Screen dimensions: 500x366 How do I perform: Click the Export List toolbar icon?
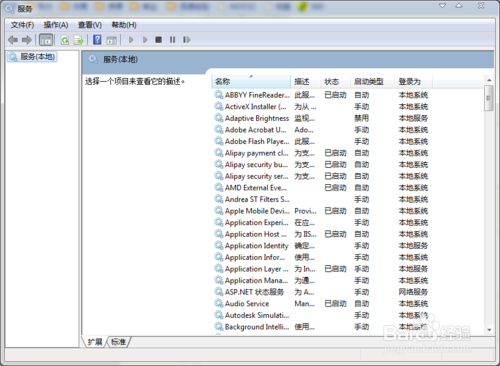pyautogui.click(x=79, y=40)
